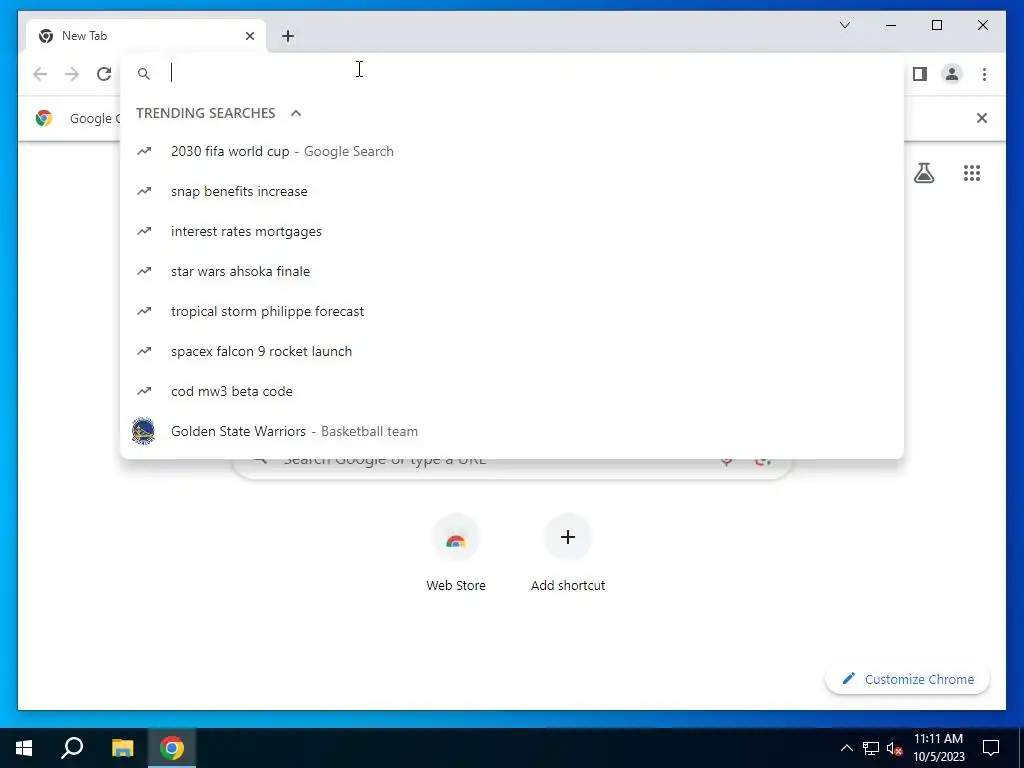Open Chrome's three-dot menu
This screenshot has width=1024, height=768.
[984, 74]
